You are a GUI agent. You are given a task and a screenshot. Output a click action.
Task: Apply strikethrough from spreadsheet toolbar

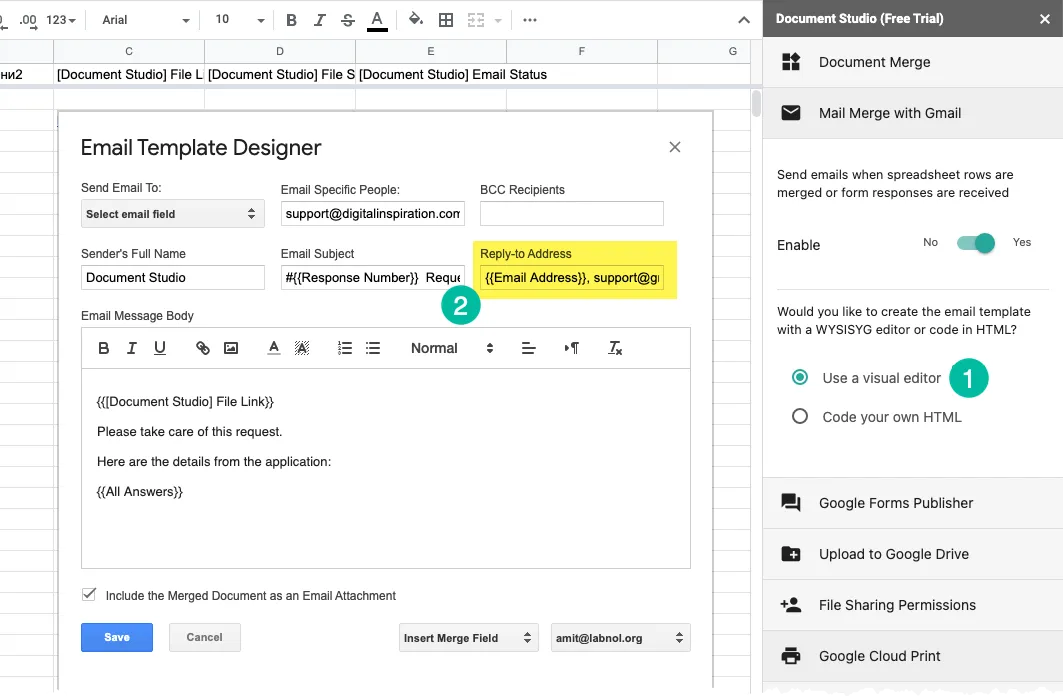tap(347, 20)
